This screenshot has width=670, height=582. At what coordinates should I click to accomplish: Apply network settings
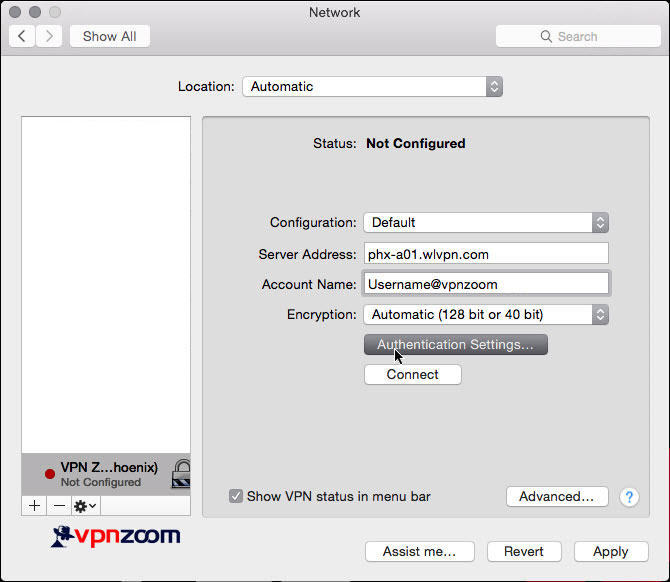click(611, 552)
